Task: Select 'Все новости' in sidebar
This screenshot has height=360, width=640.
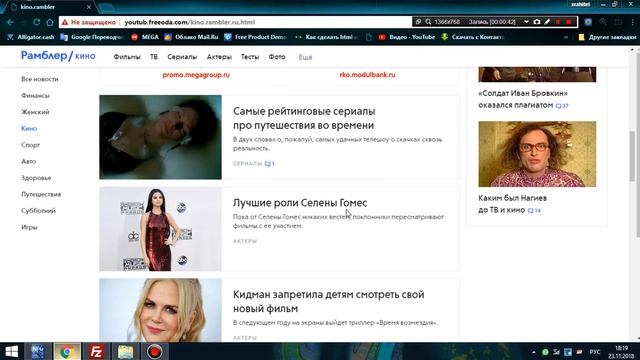Action: tap(40, 79)
